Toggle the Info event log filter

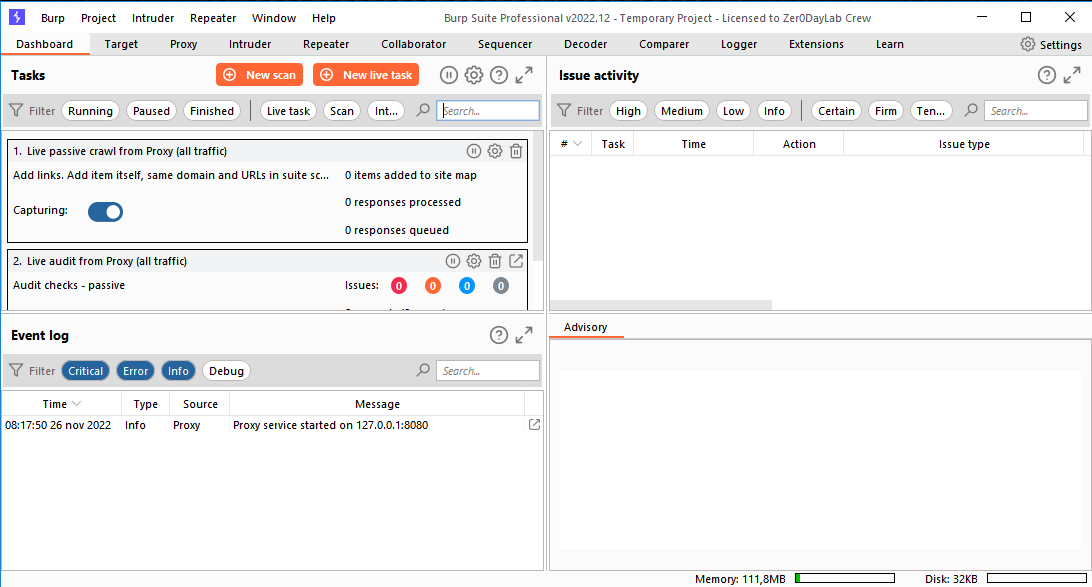(178, 371)
